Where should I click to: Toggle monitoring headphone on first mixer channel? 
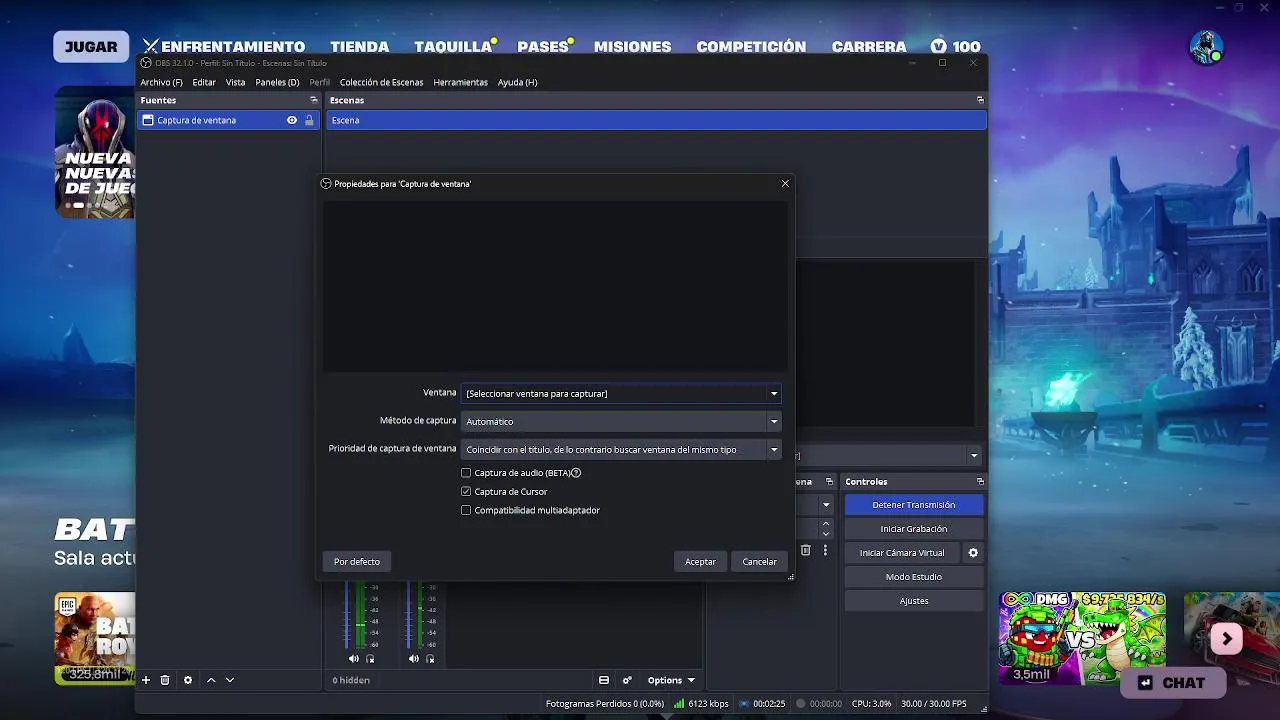click(370, 659)
